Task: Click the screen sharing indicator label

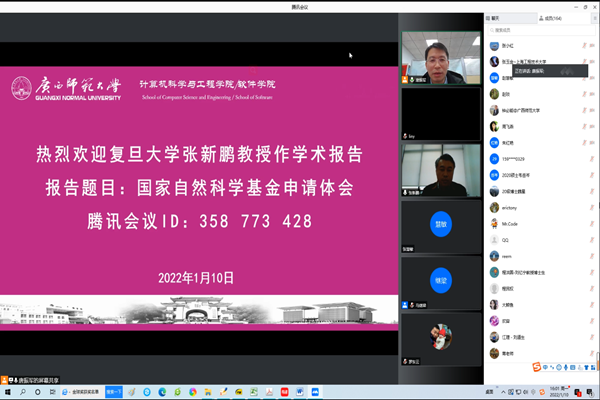Action: pyautogui.click(x=30, y=380)
